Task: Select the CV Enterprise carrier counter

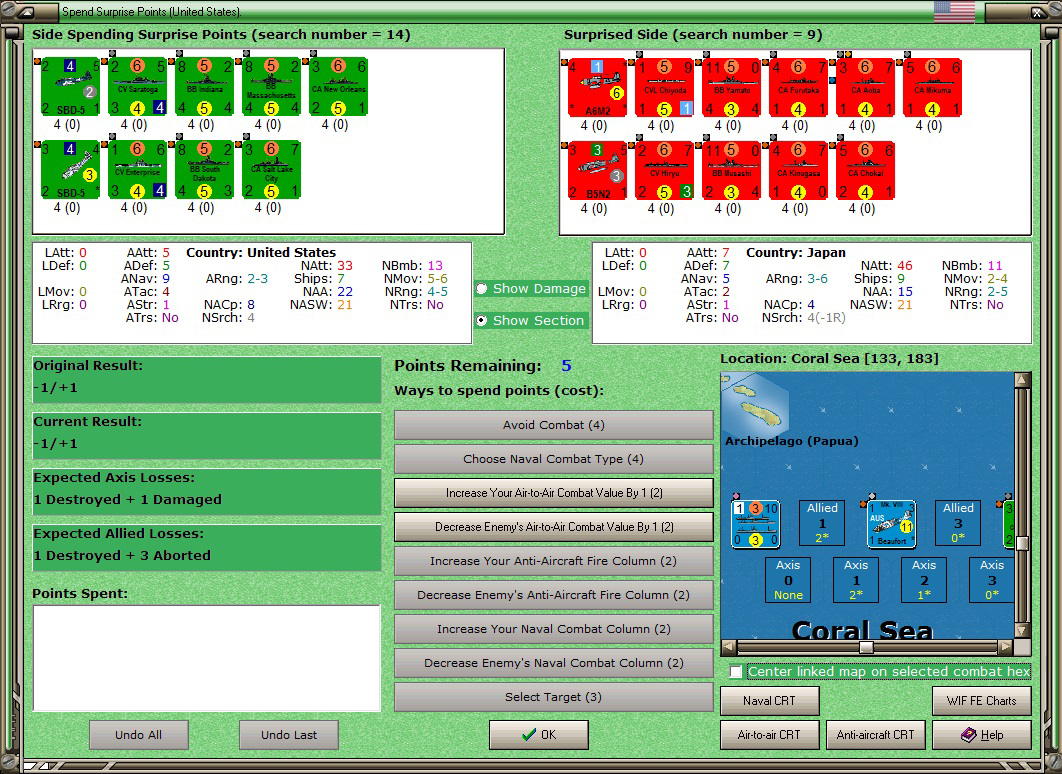Action: point(137,170)
